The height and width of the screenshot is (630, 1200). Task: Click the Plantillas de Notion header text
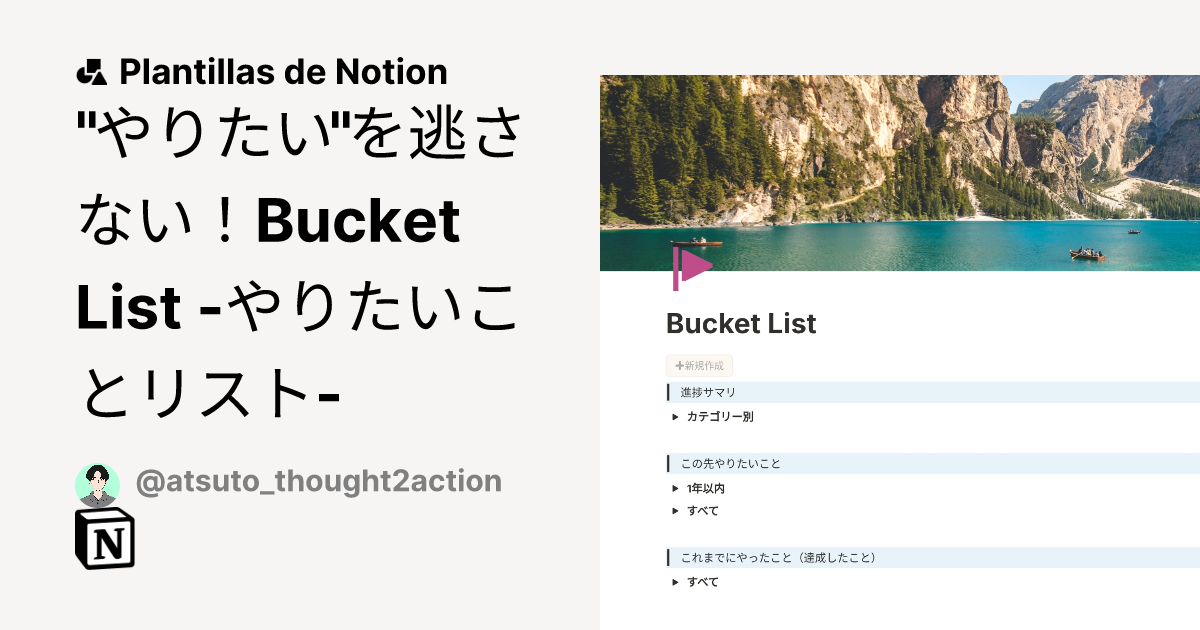click(283, 70)
